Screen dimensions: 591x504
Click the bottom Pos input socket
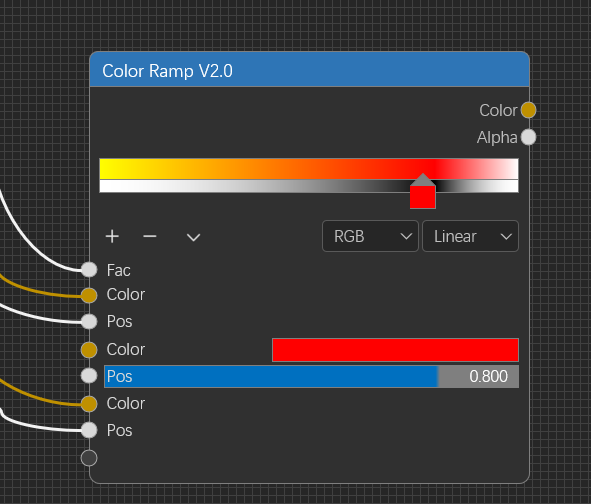tap(89, 430)
